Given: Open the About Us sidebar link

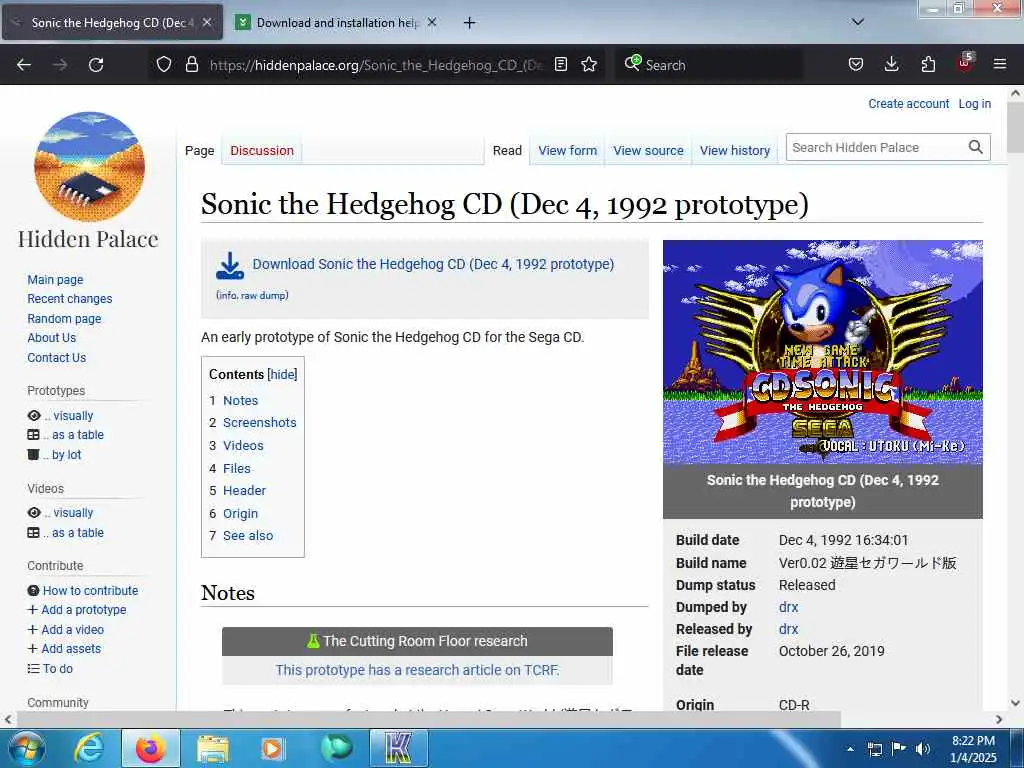Looking at the screenshot, I should (x=52, y=338).
